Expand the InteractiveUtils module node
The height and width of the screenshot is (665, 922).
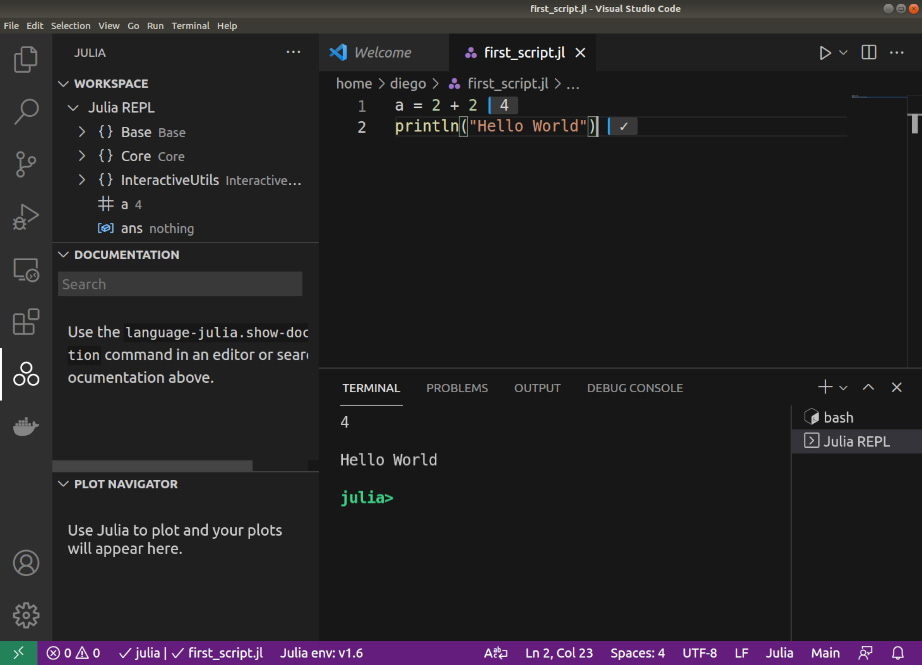[82, 180]
